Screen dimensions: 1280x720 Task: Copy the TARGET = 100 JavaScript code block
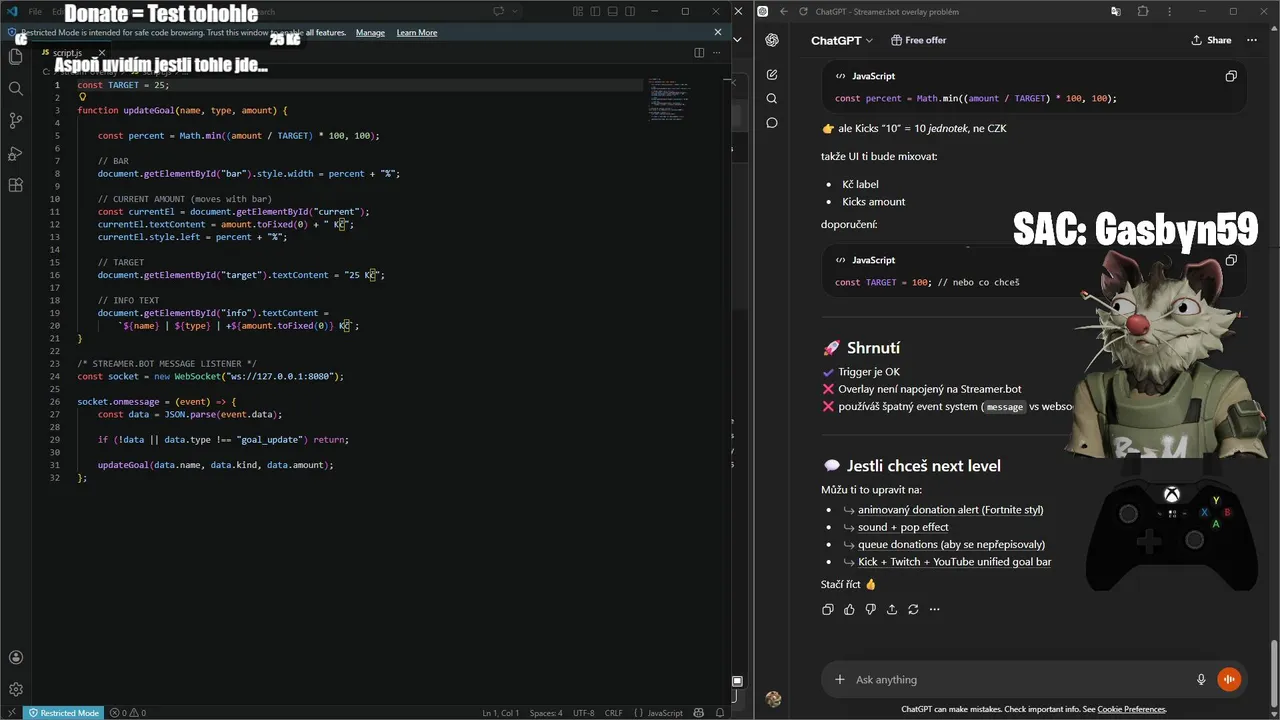[1231, 260]
